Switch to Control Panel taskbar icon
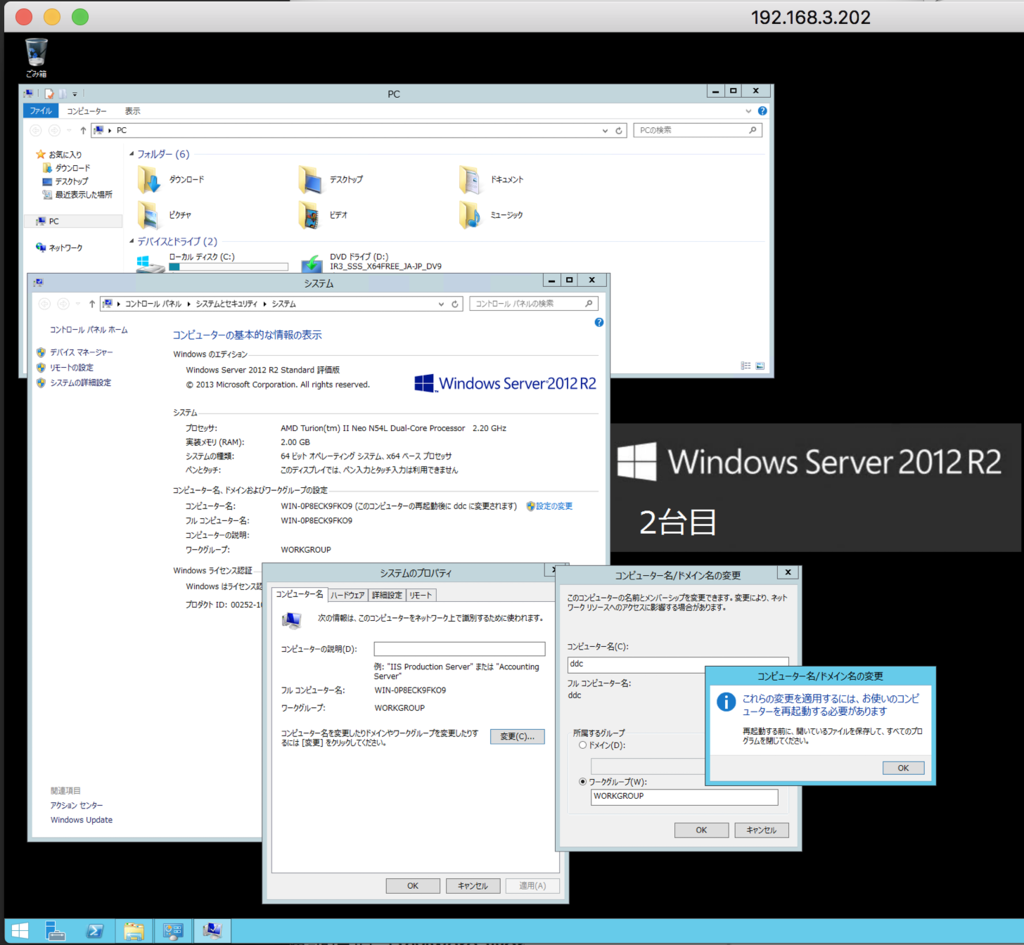 (x=173, y=931)
